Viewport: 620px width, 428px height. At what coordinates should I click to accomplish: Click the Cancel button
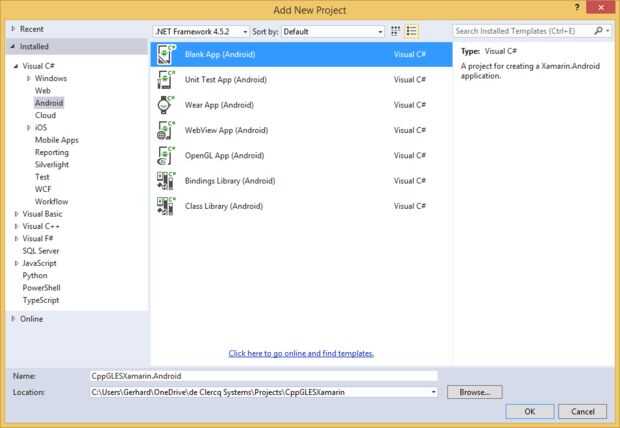[x=582, y=411]
